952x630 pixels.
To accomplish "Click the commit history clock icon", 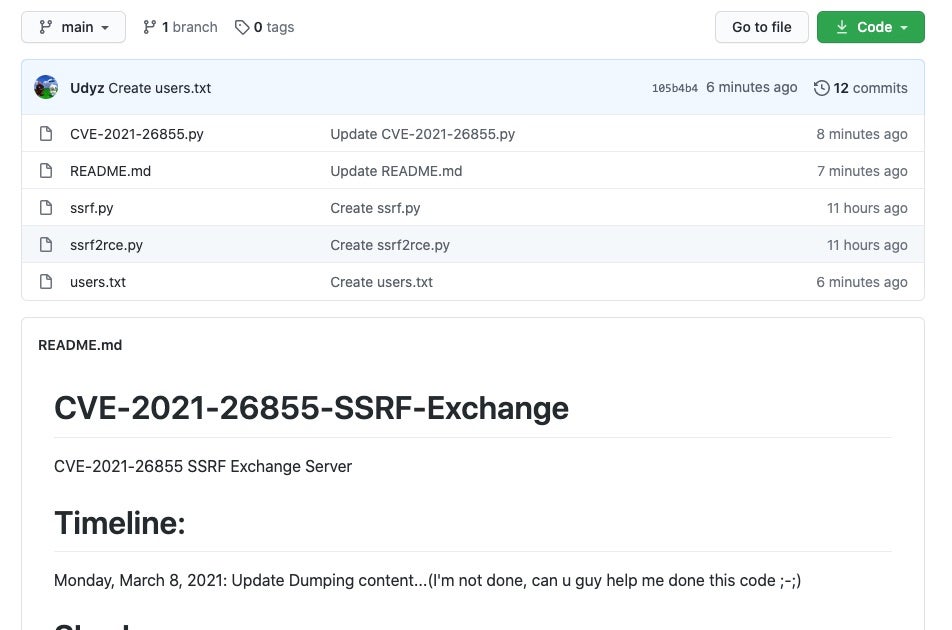I will pos(821,88).
